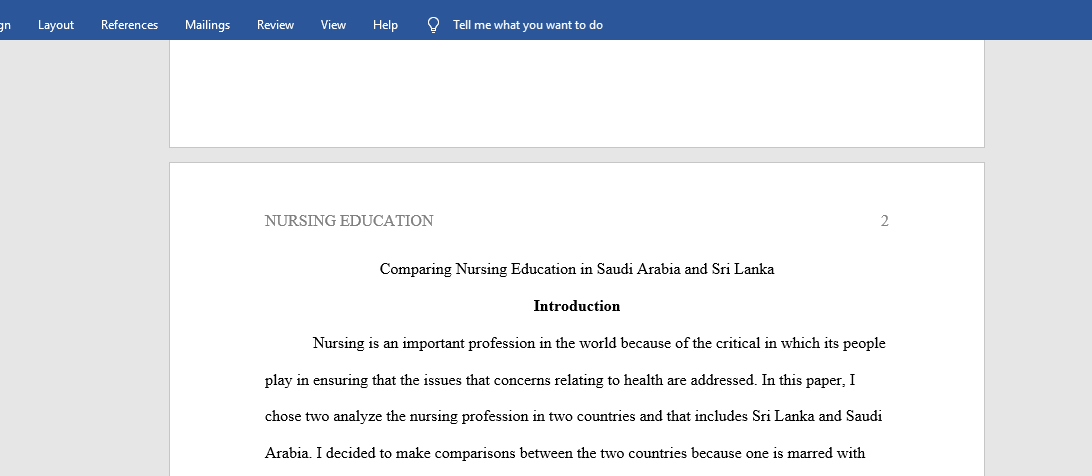This screenshot has width=1092, height=476.
Task: Open the Help tab
Action: click(x=385, y=24)
